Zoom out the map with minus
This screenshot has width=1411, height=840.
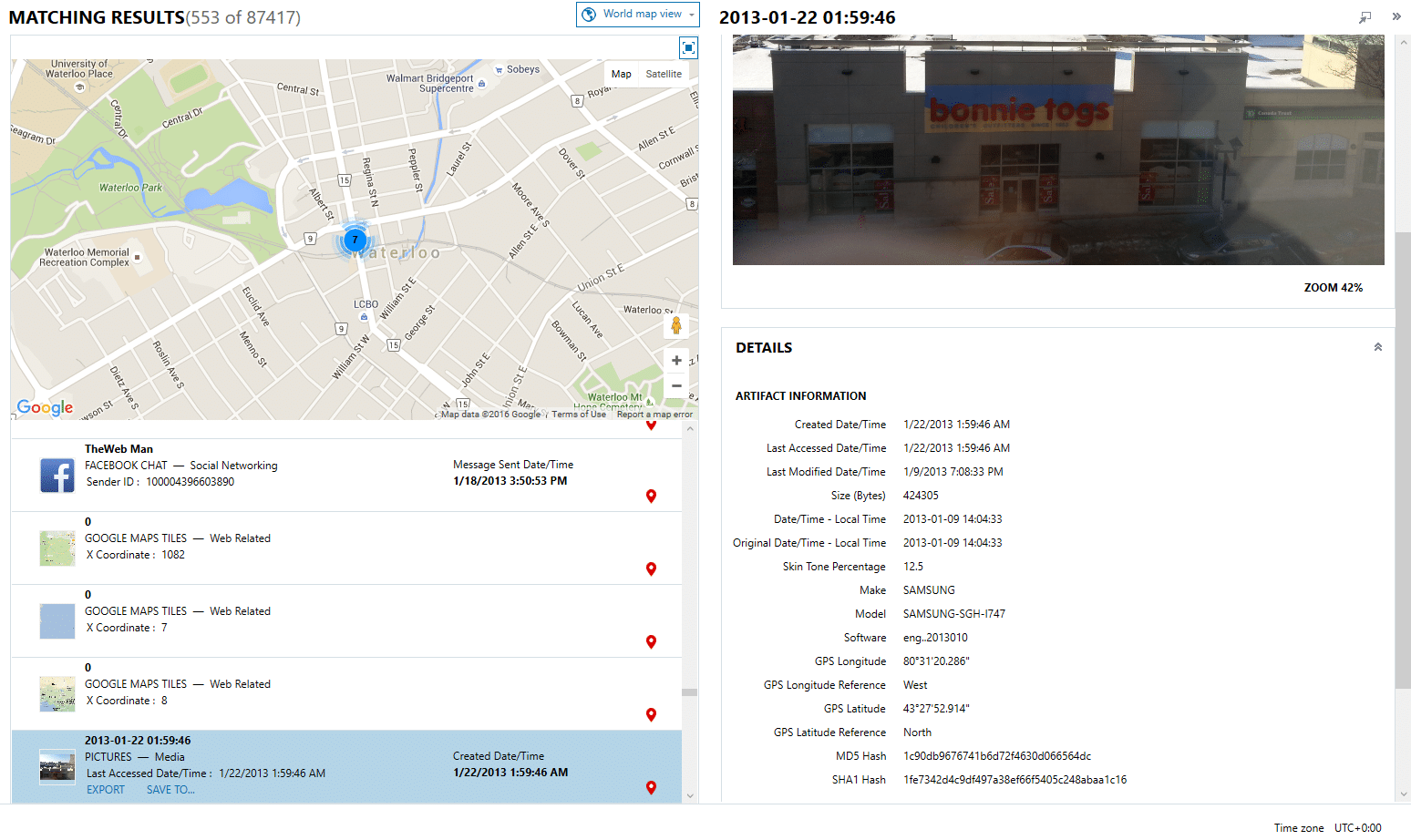click(x=676, y=386)
